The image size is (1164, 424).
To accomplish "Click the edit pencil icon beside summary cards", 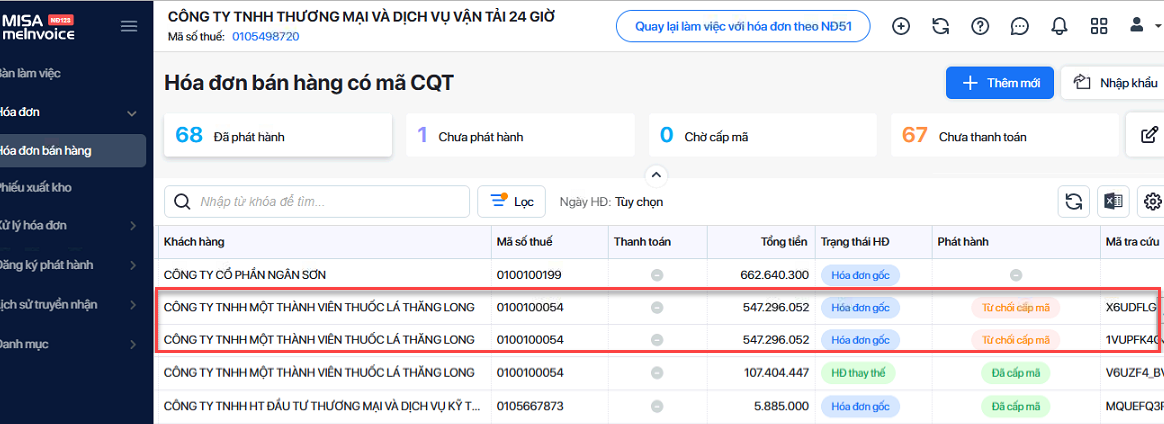I will point(1148,135).
